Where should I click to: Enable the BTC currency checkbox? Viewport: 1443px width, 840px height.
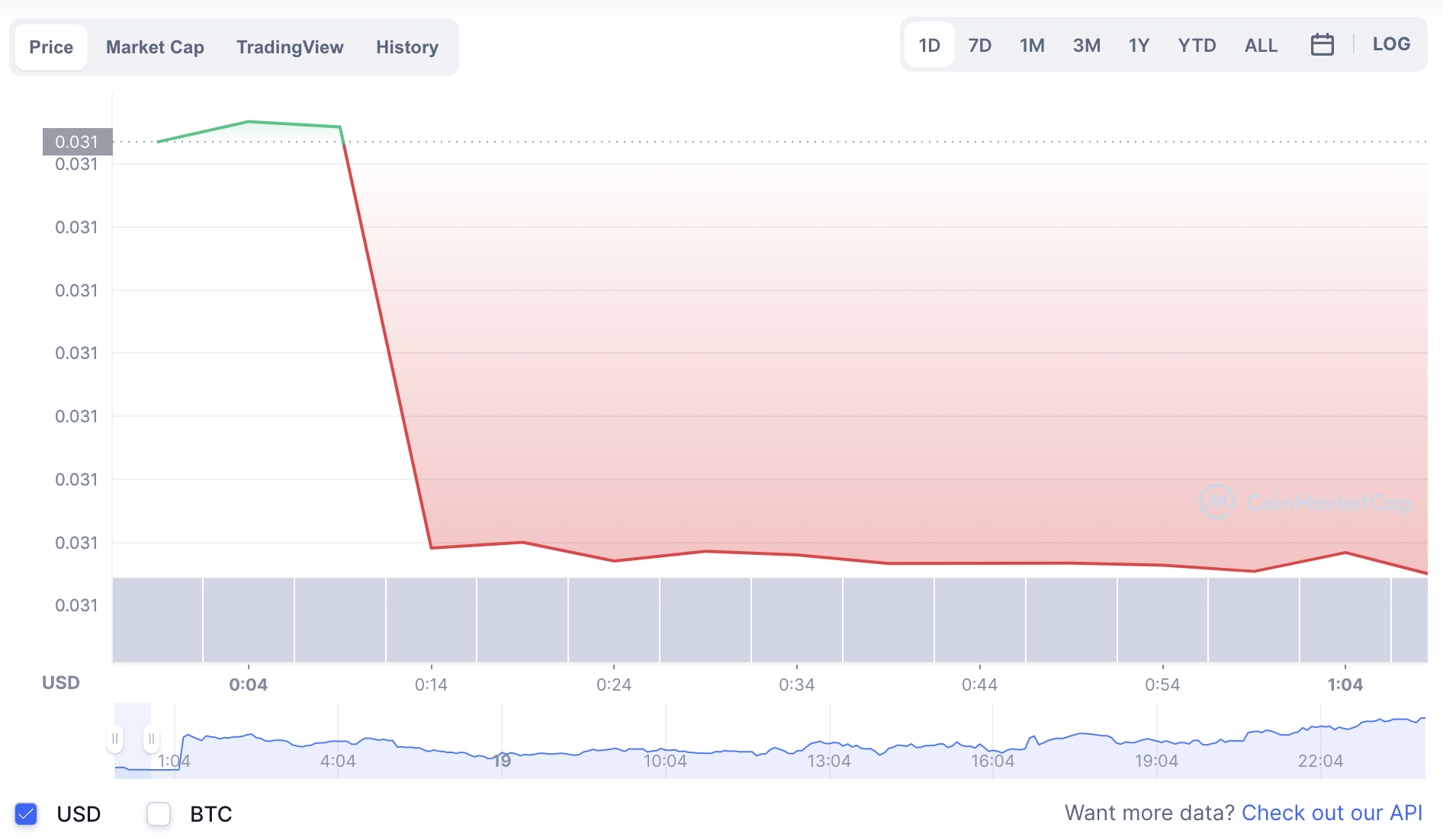(159, 814)
